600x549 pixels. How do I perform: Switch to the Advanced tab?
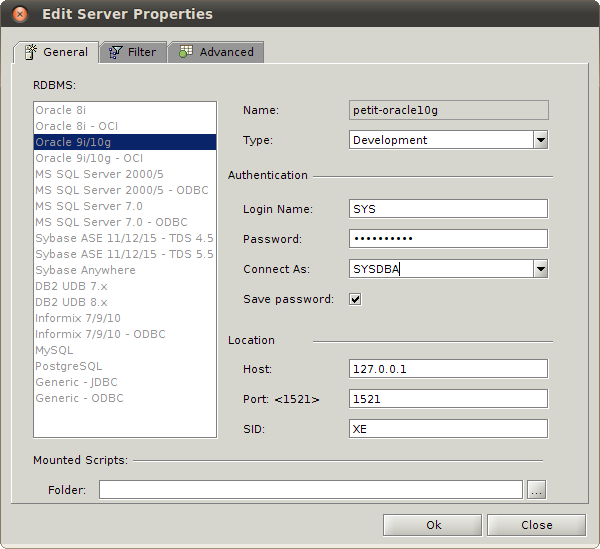pos(216,52)
